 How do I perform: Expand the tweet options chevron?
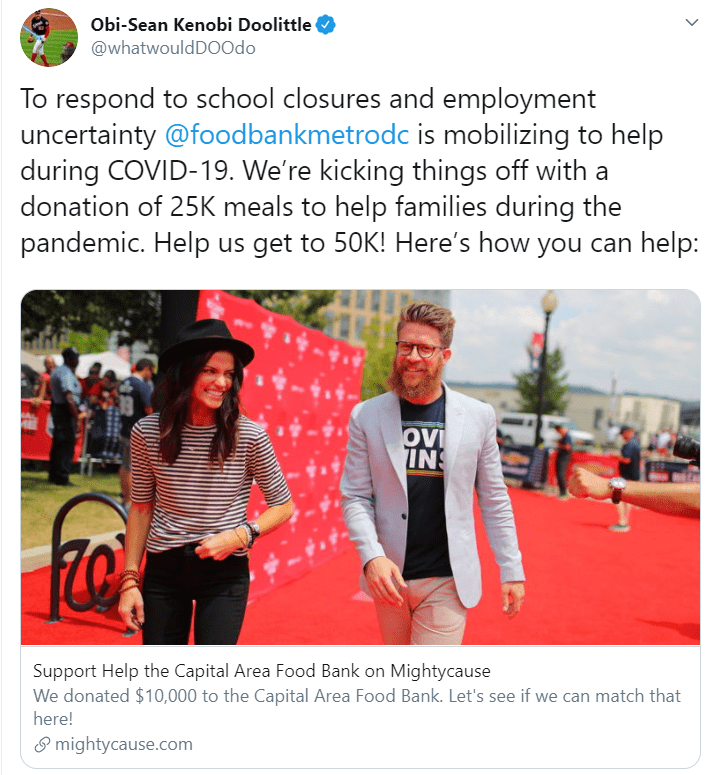pyautogui.click(x=692, y=23)
